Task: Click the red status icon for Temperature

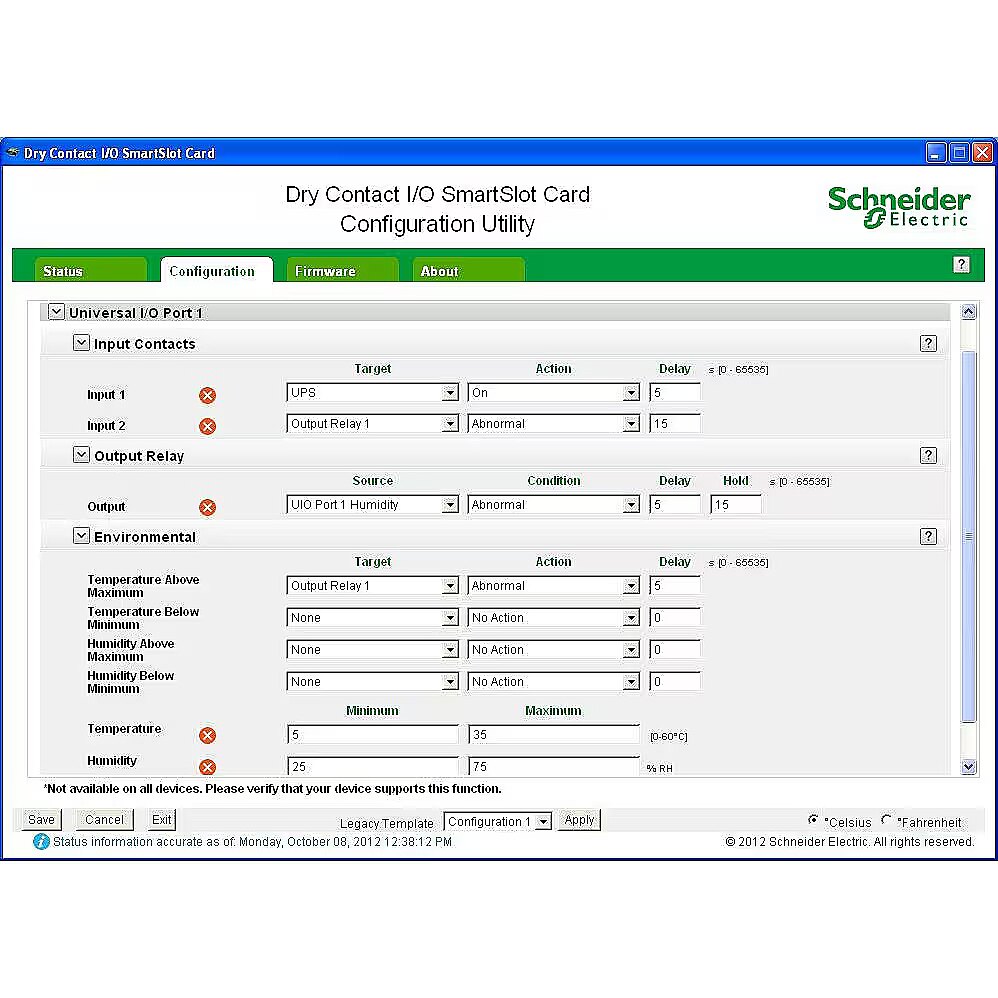Action: pos(207,736)
